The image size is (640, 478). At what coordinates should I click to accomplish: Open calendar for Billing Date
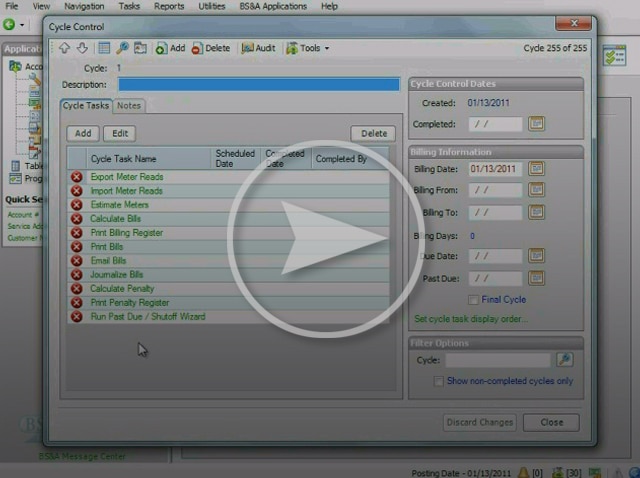pos(536,169)
